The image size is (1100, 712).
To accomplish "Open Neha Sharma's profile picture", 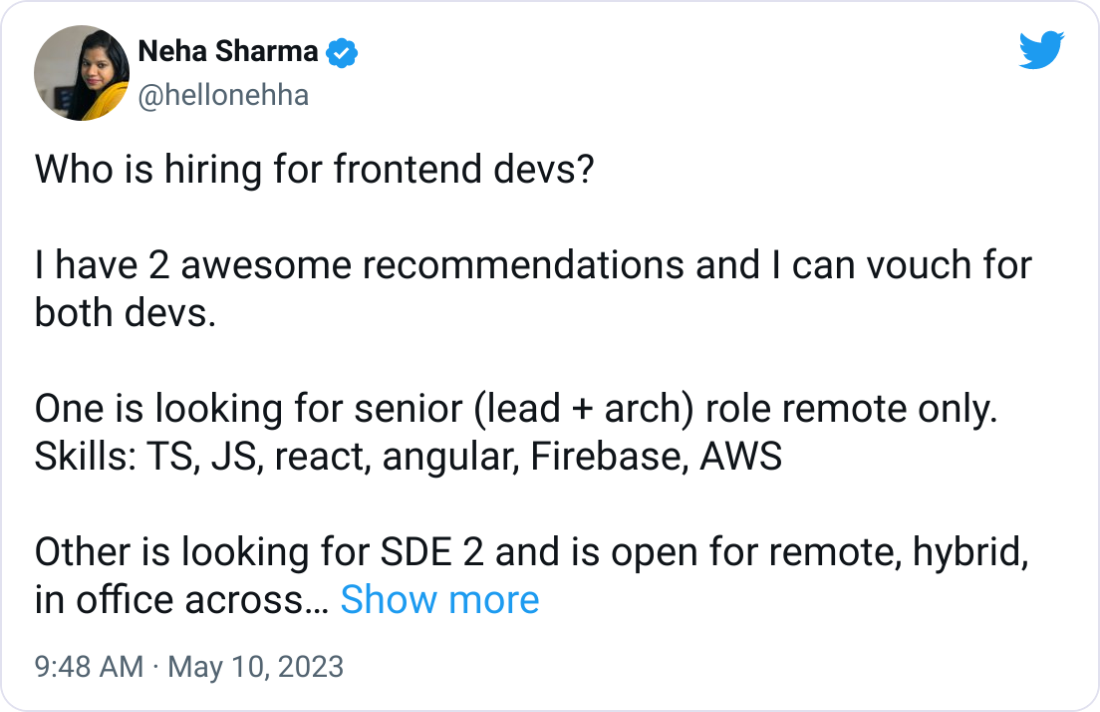I will coord(82,72).
